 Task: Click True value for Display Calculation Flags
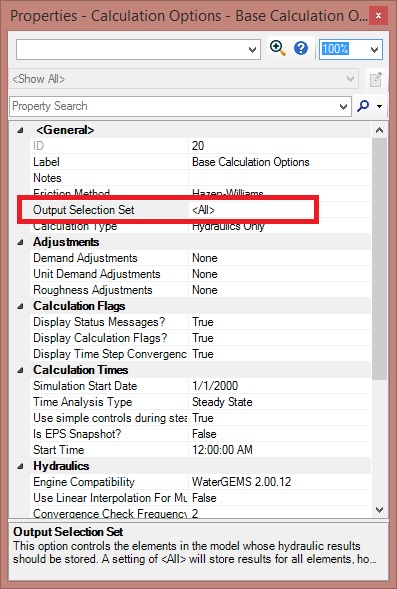point(203,338)
